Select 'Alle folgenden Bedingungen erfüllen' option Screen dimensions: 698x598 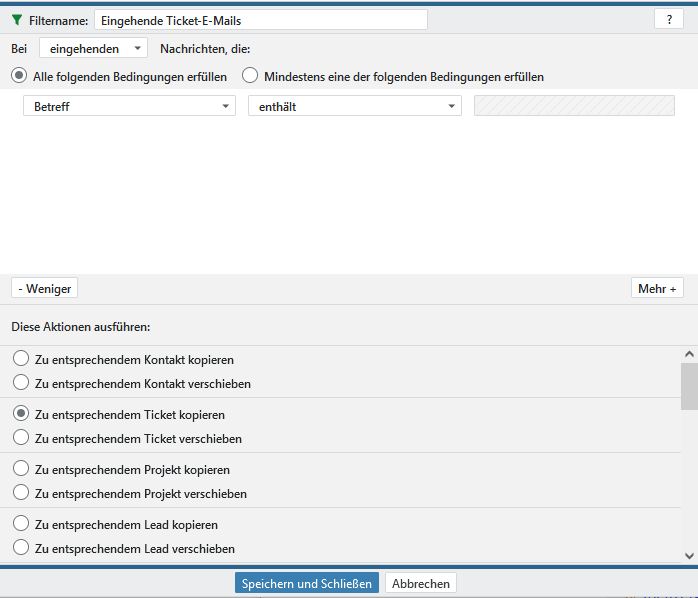19,76
